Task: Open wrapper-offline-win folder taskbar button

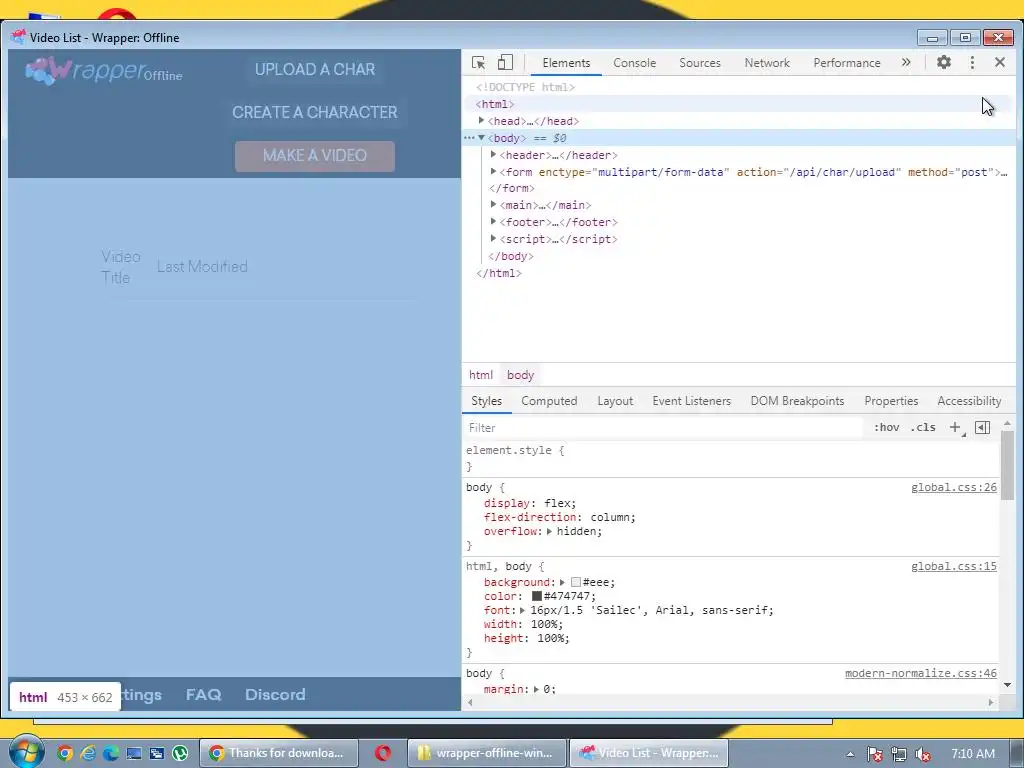Action: [x=487, y=753]
